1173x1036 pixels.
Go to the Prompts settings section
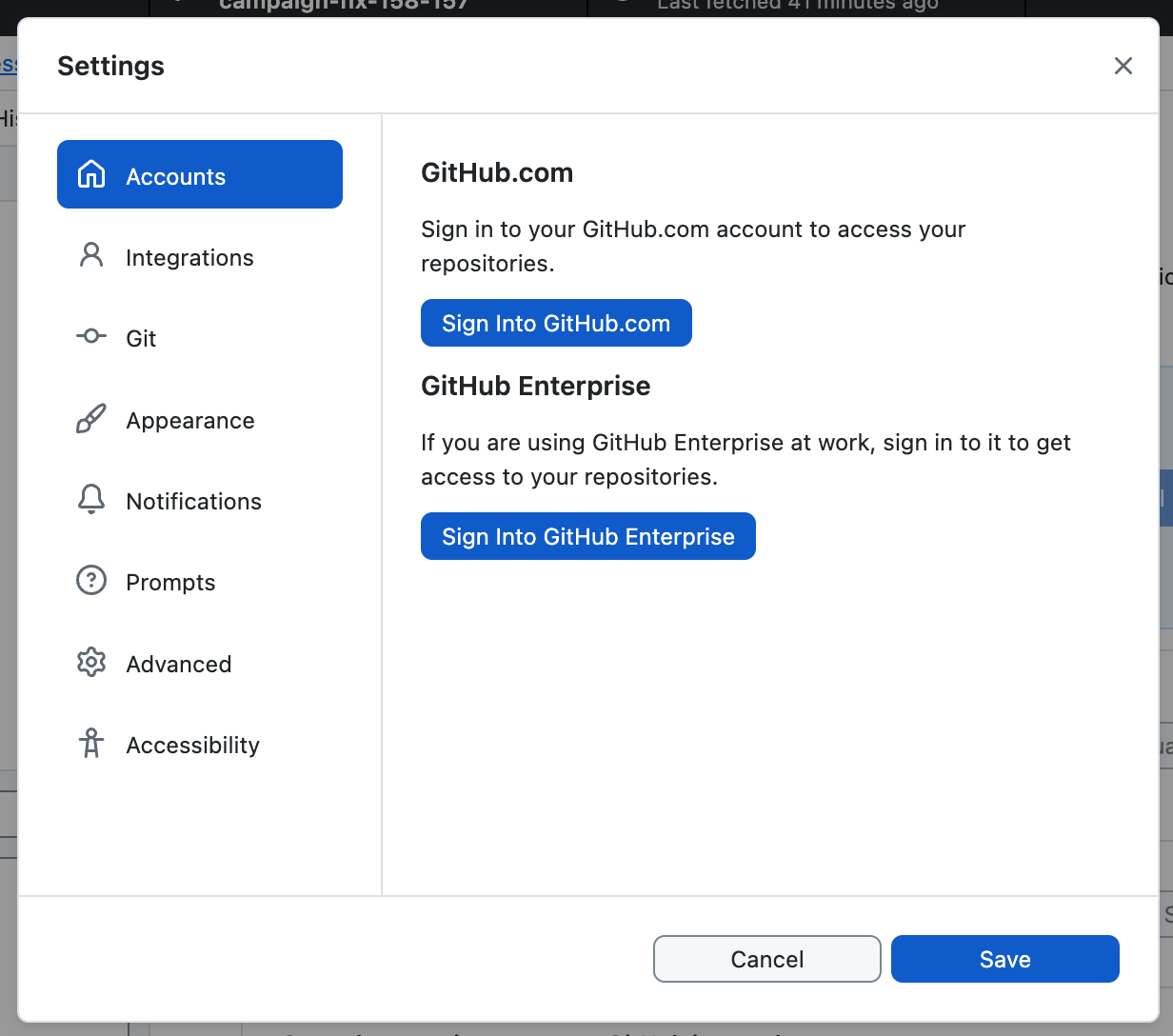(x=169, y=582)
